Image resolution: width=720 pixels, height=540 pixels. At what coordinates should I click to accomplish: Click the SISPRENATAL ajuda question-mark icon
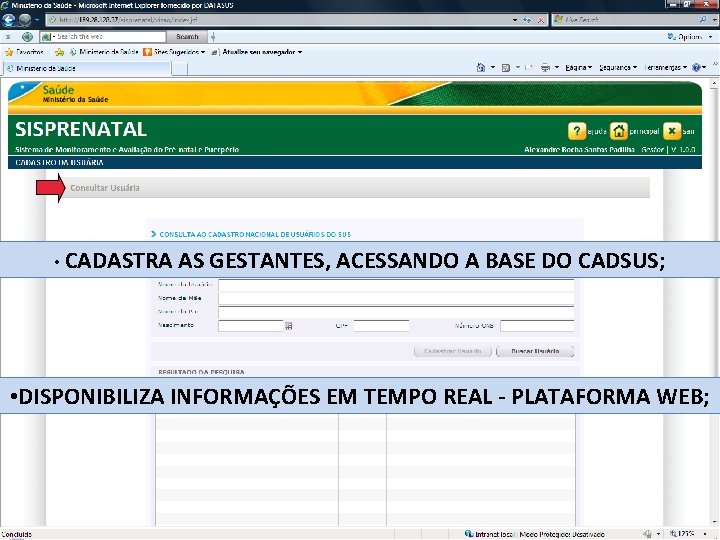pyautogui.click(x=577, y=131)
